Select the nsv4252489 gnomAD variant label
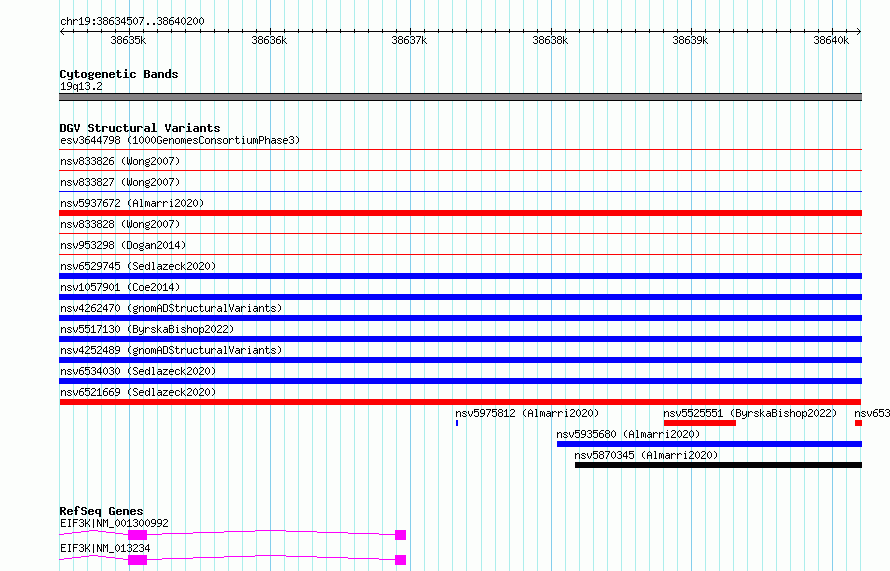This screenshot has width=890, height=571. point(171,350)
